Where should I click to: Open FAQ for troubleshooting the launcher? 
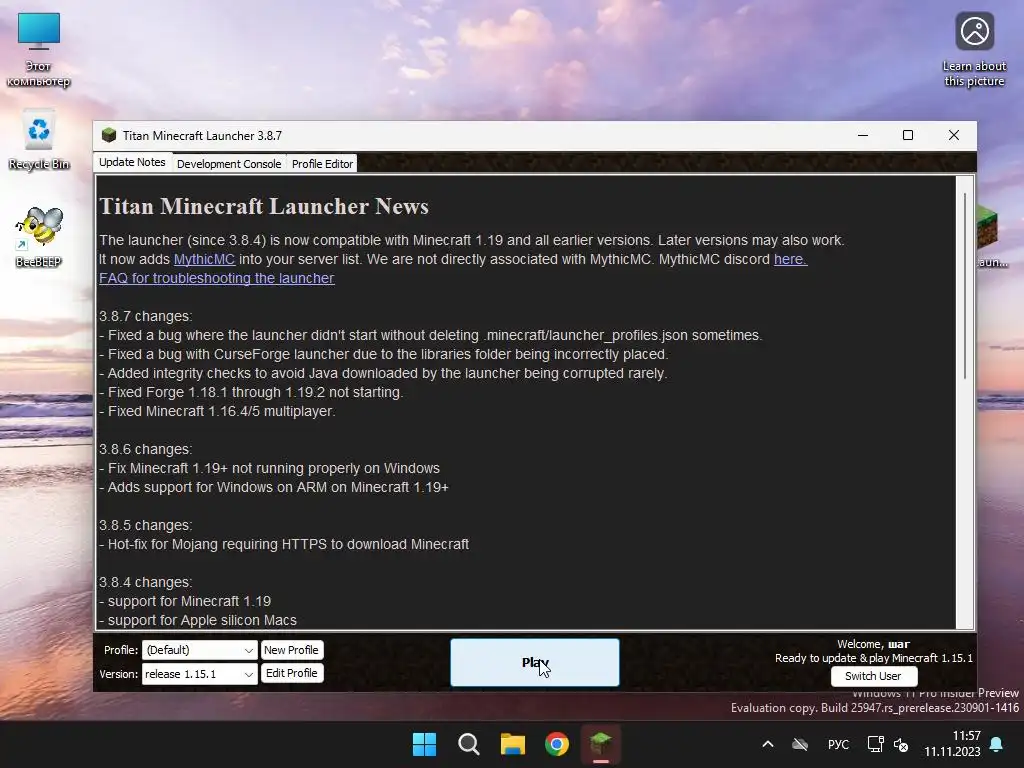point(217,278)
